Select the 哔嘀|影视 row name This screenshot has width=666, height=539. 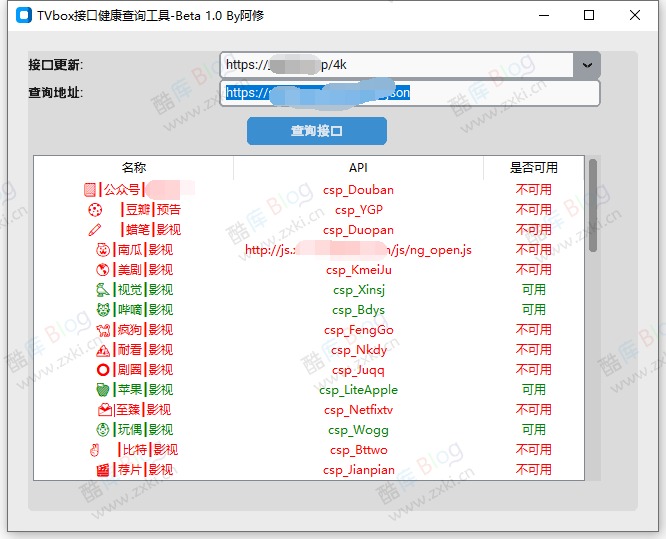click(x=143, y=310)
